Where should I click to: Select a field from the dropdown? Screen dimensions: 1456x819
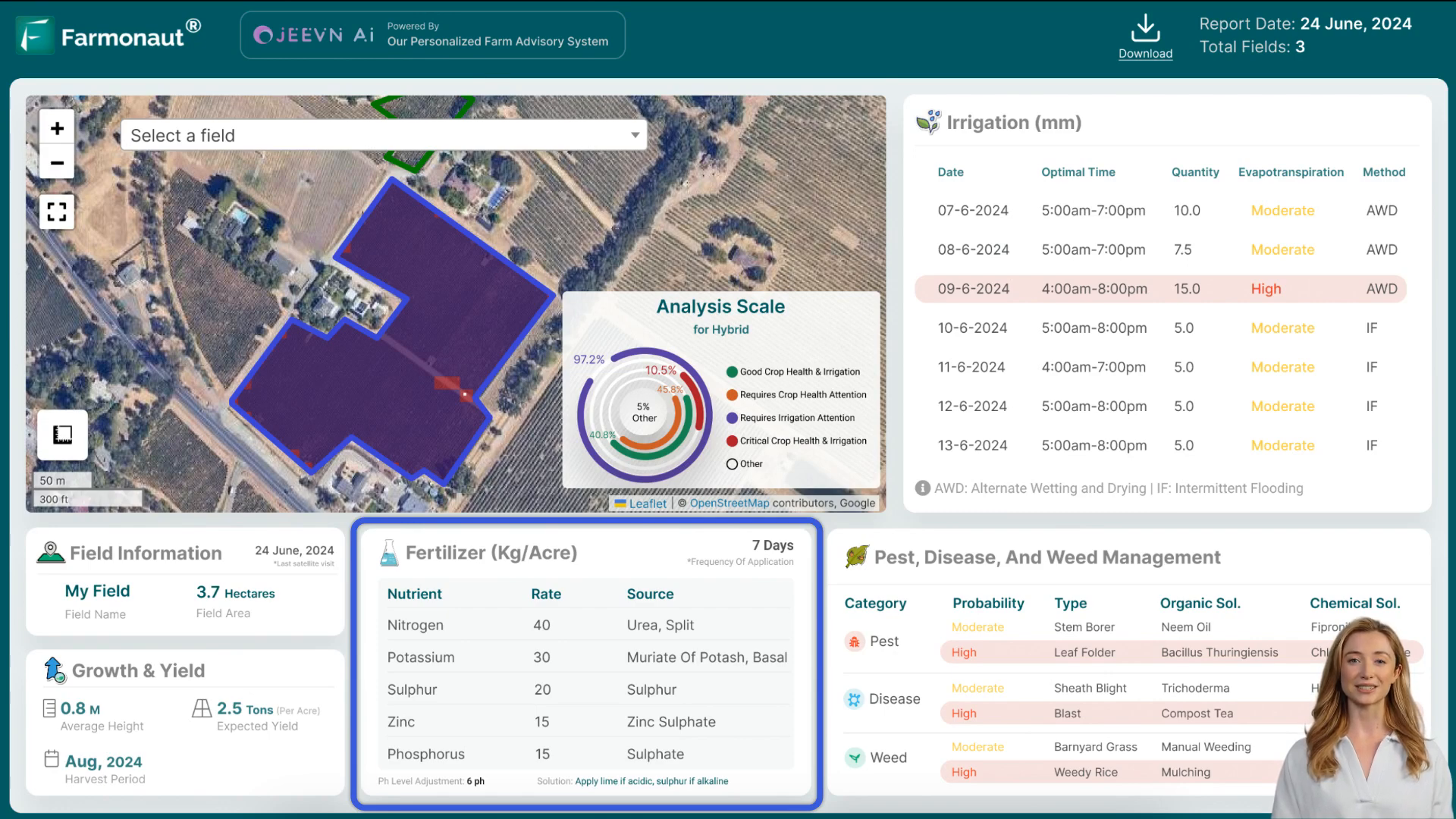click(384, 135)
